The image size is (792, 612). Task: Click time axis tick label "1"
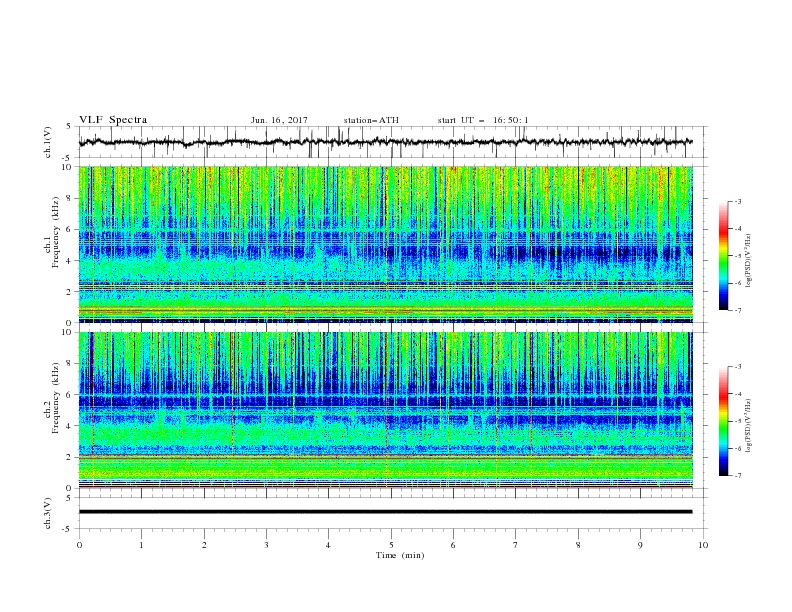pos(141,545)
